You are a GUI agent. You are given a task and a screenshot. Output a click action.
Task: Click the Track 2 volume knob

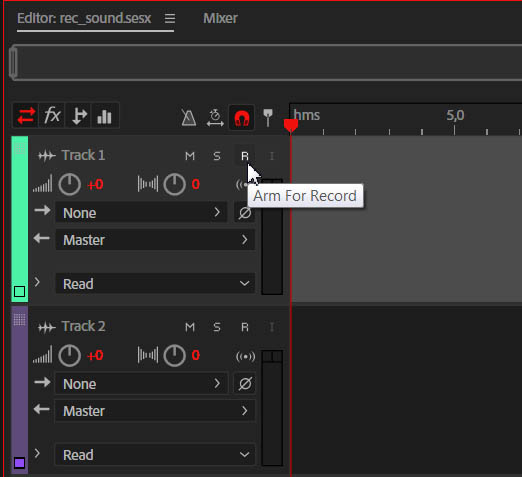click(x=70, y=355)
